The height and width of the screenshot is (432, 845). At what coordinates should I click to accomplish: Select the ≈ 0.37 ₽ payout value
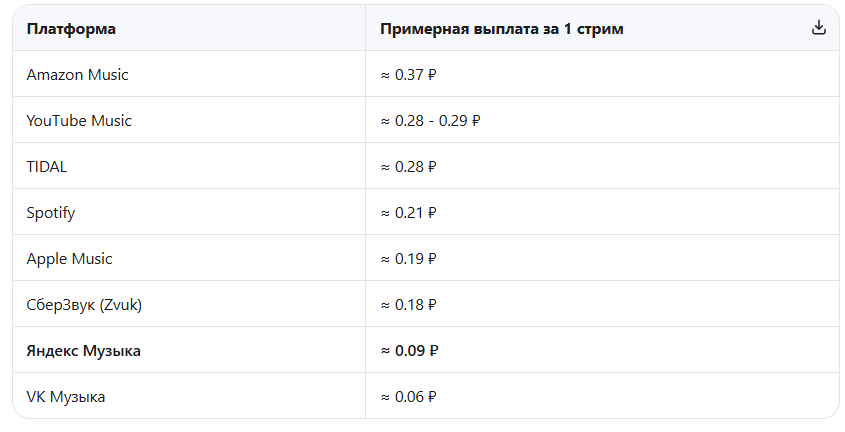pyautogui.click(x=408, y=74)
